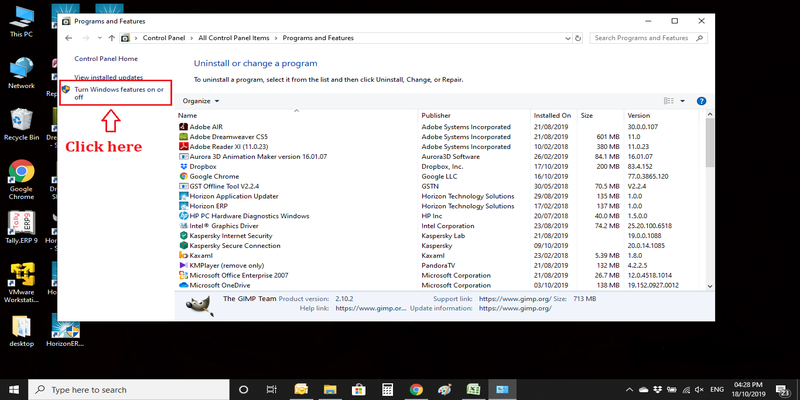Open Microsoft Store from the taskbar

[358, 390]
